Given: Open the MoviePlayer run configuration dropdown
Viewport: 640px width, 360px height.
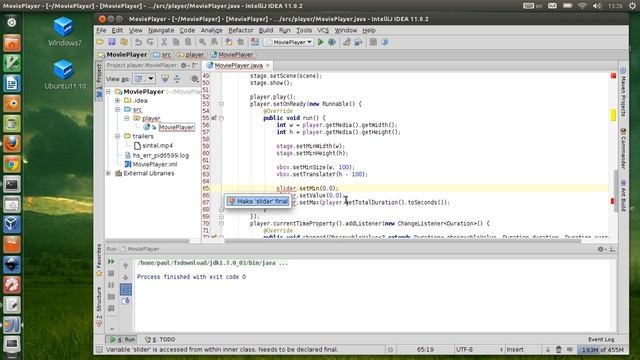Looking at the screenshot, I should click(x=289, y=42).
